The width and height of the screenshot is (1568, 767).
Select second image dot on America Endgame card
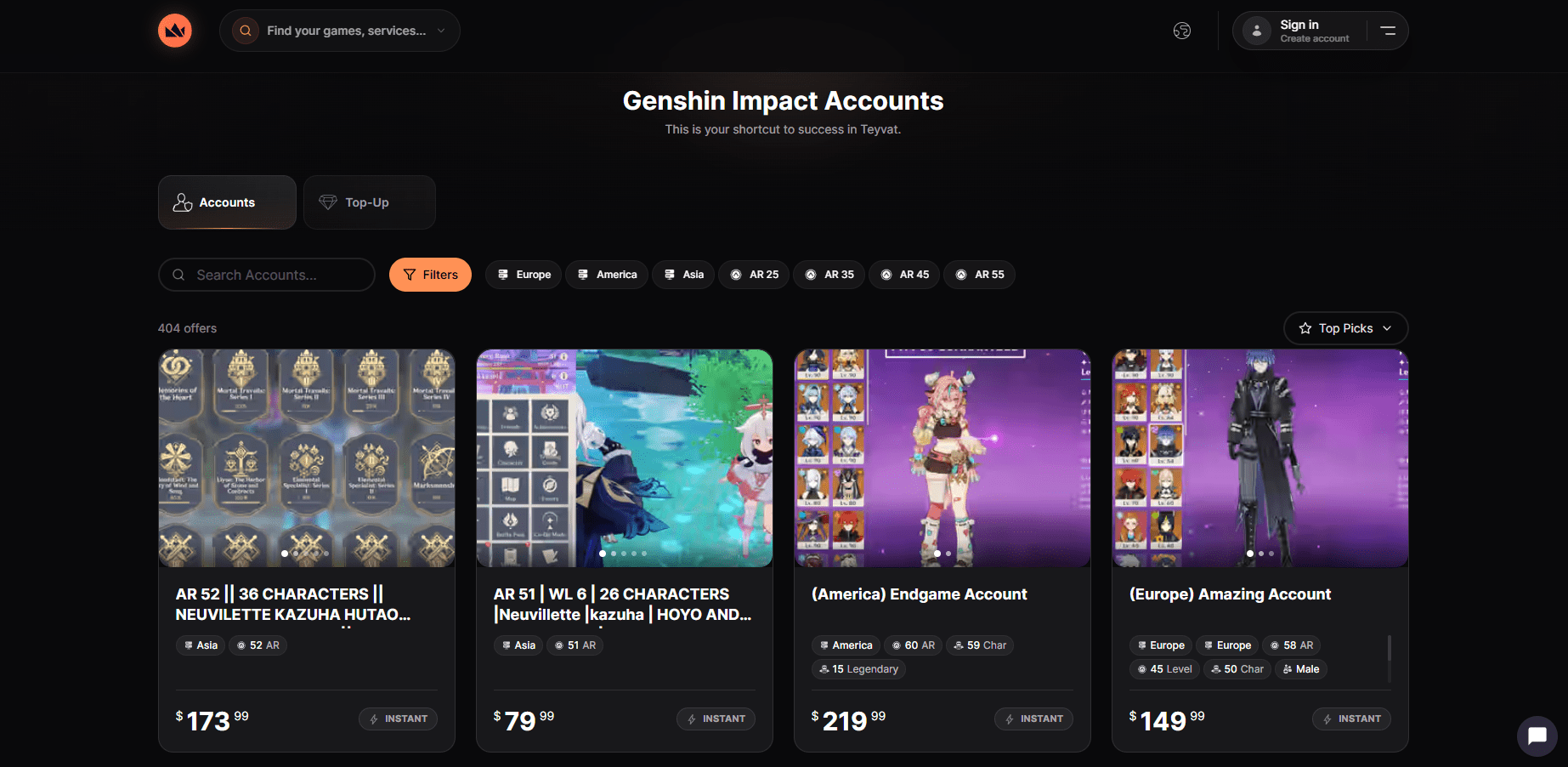pos(948,554)
